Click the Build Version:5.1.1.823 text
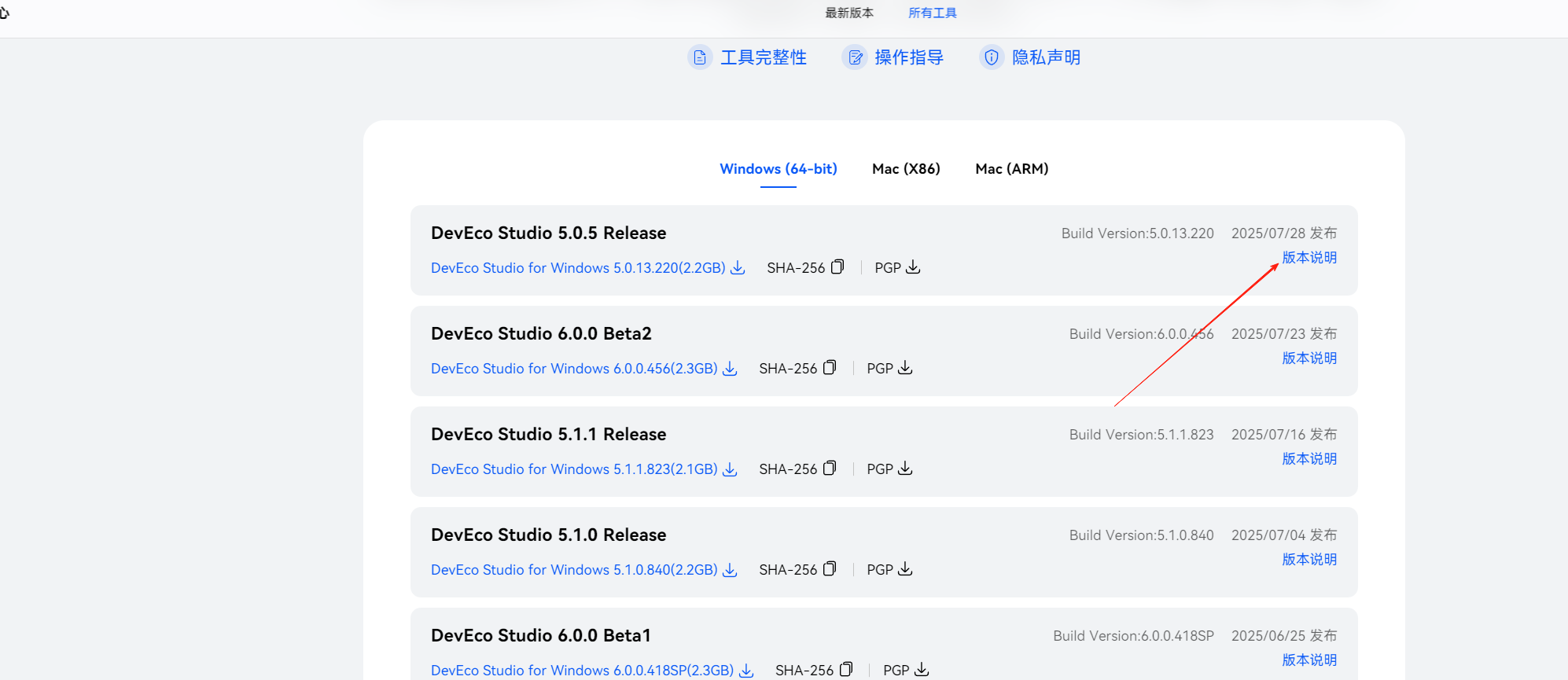 (x=1142, y=435)
